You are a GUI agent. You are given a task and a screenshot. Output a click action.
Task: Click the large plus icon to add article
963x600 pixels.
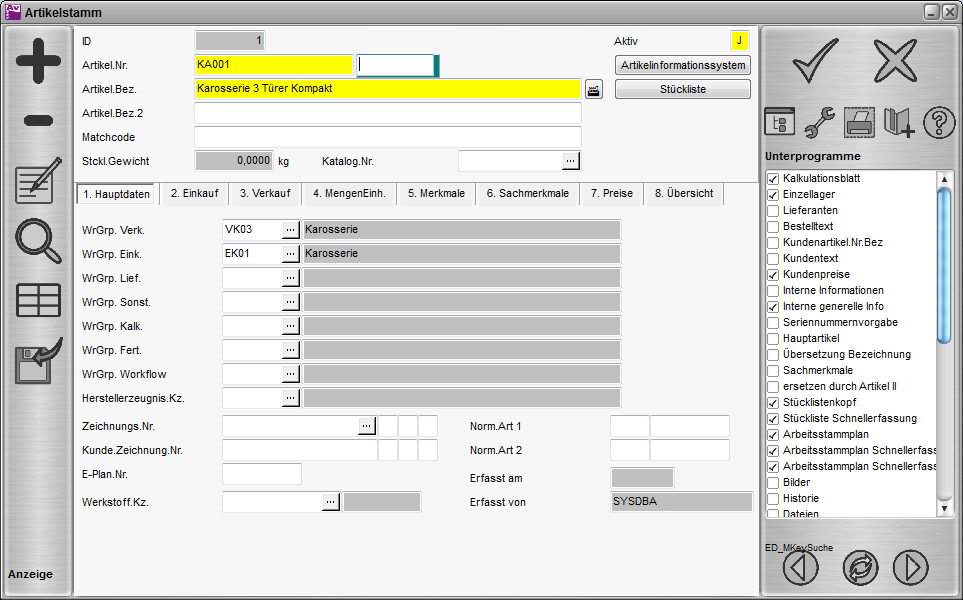coord(38,63)
